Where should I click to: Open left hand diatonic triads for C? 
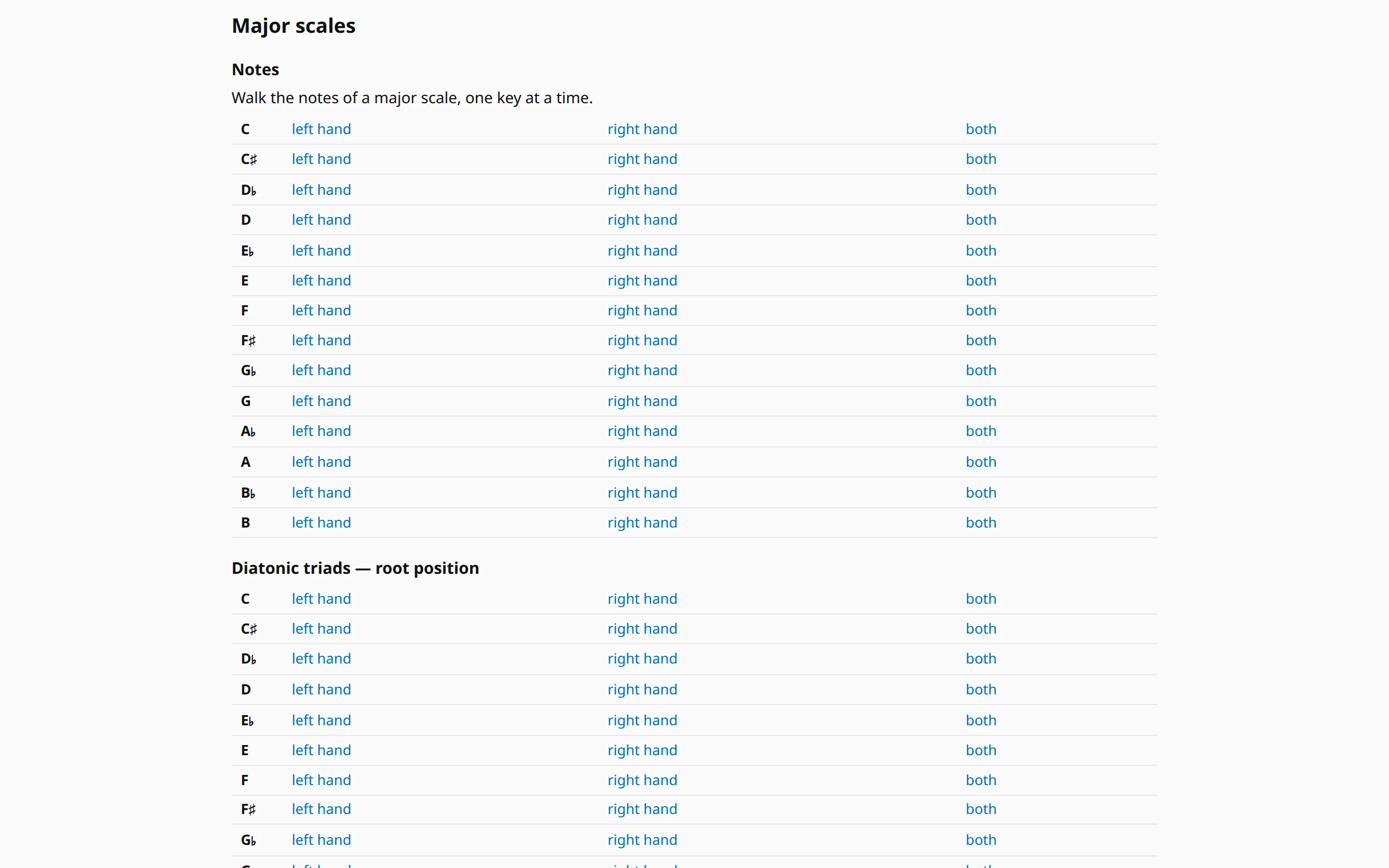(x=321, y=599)
